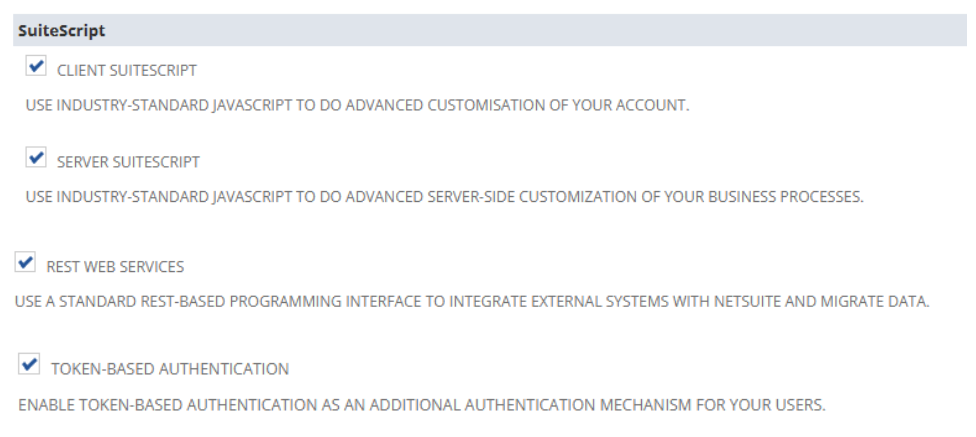The width and height of the screenshot is (976, 437).
Task: Disable the Server SuiteScript checkbox
Action: click(36, 158)
